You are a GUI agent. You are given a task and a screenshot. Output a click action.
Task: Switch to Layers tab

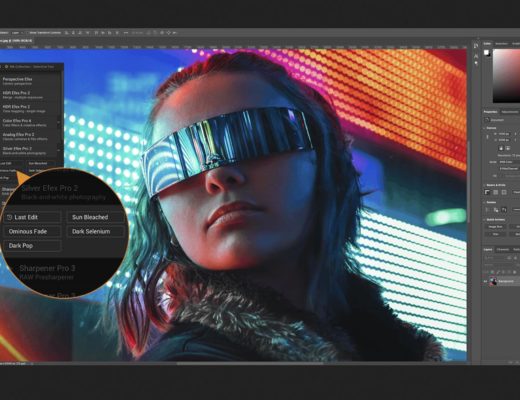(488, 249)
